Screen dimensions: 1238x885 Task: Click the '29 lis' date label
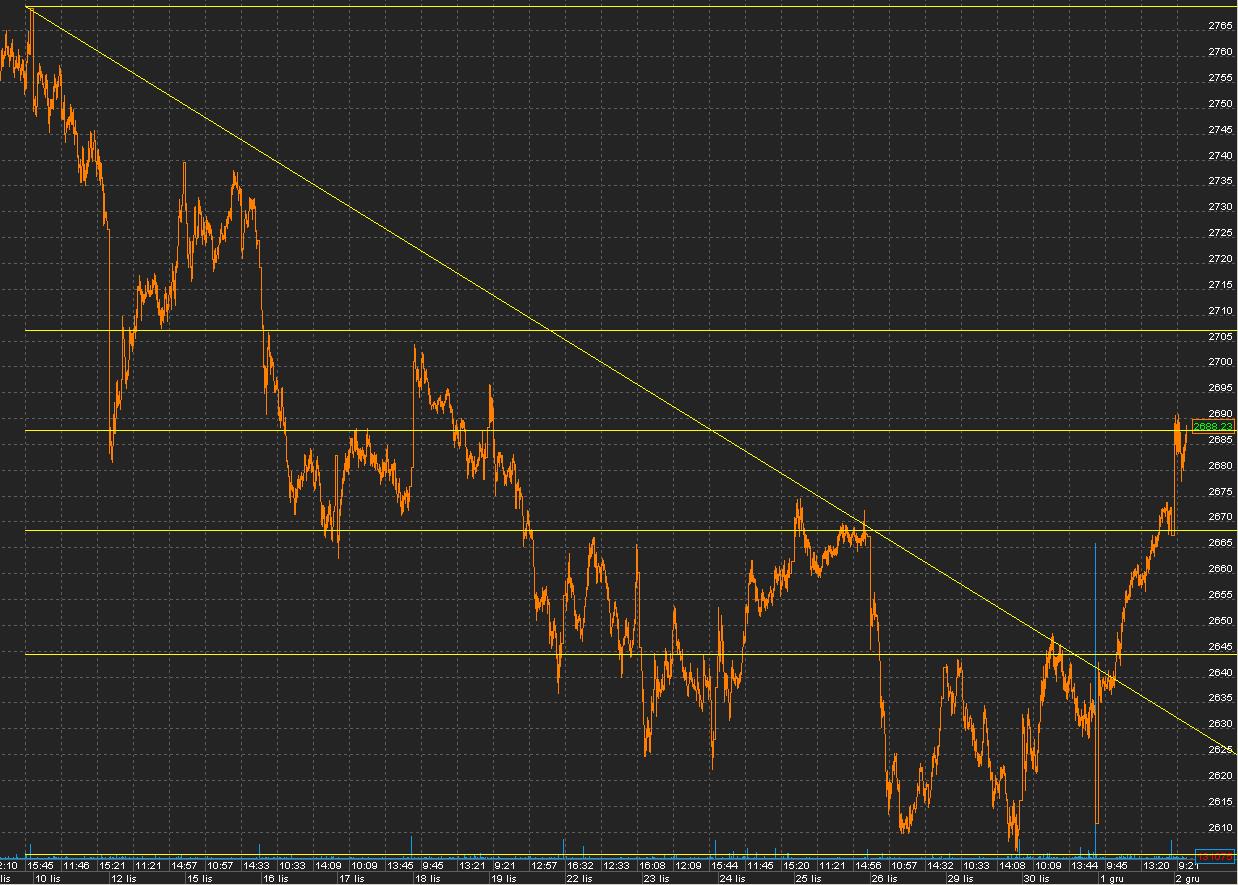click(960, 878)
